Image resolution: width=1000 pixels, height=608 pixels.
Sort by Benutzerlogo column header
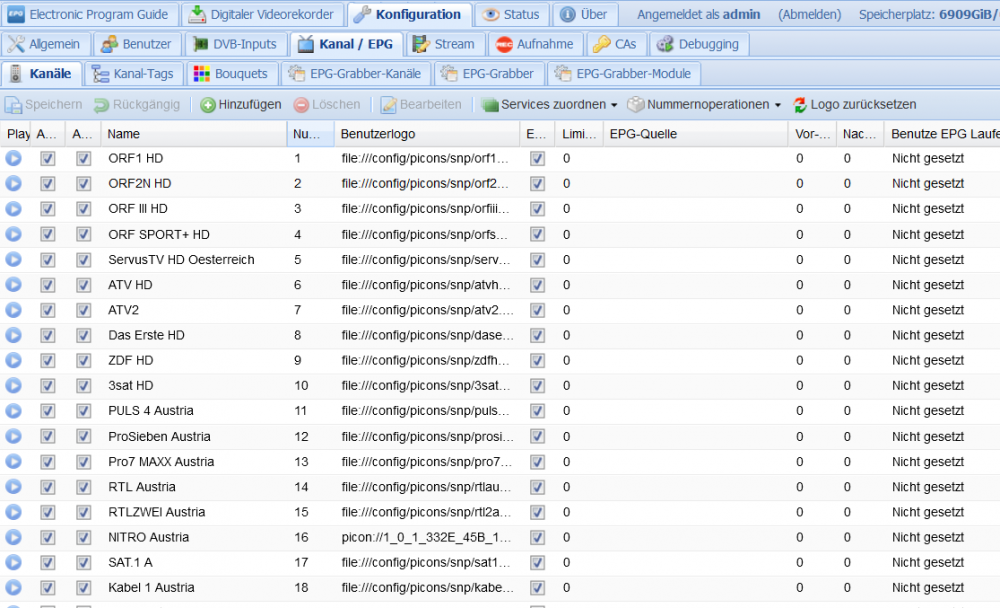(427, 134)
